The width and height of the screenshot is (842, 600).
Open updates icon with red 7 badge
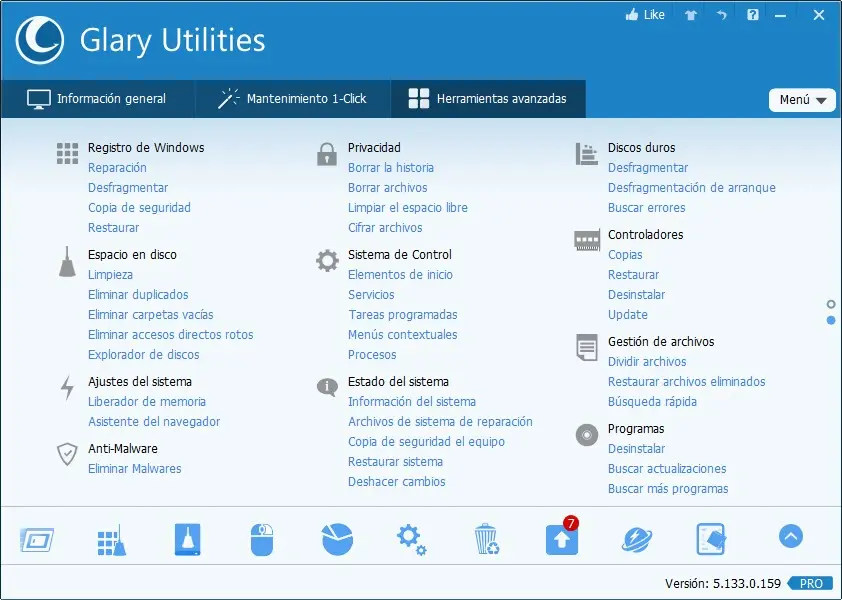click(561, 538)
